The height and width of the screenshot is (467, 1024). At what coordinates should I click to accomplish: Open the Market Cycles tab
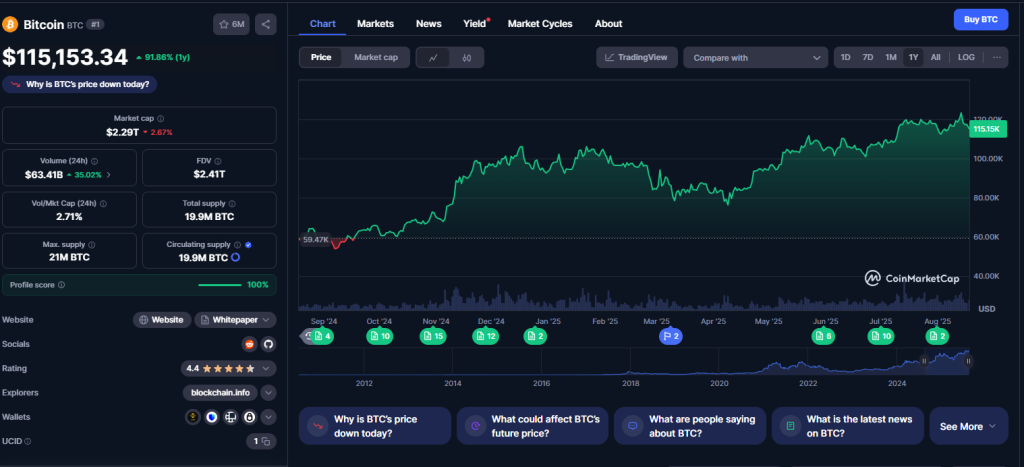pos(540,23)
